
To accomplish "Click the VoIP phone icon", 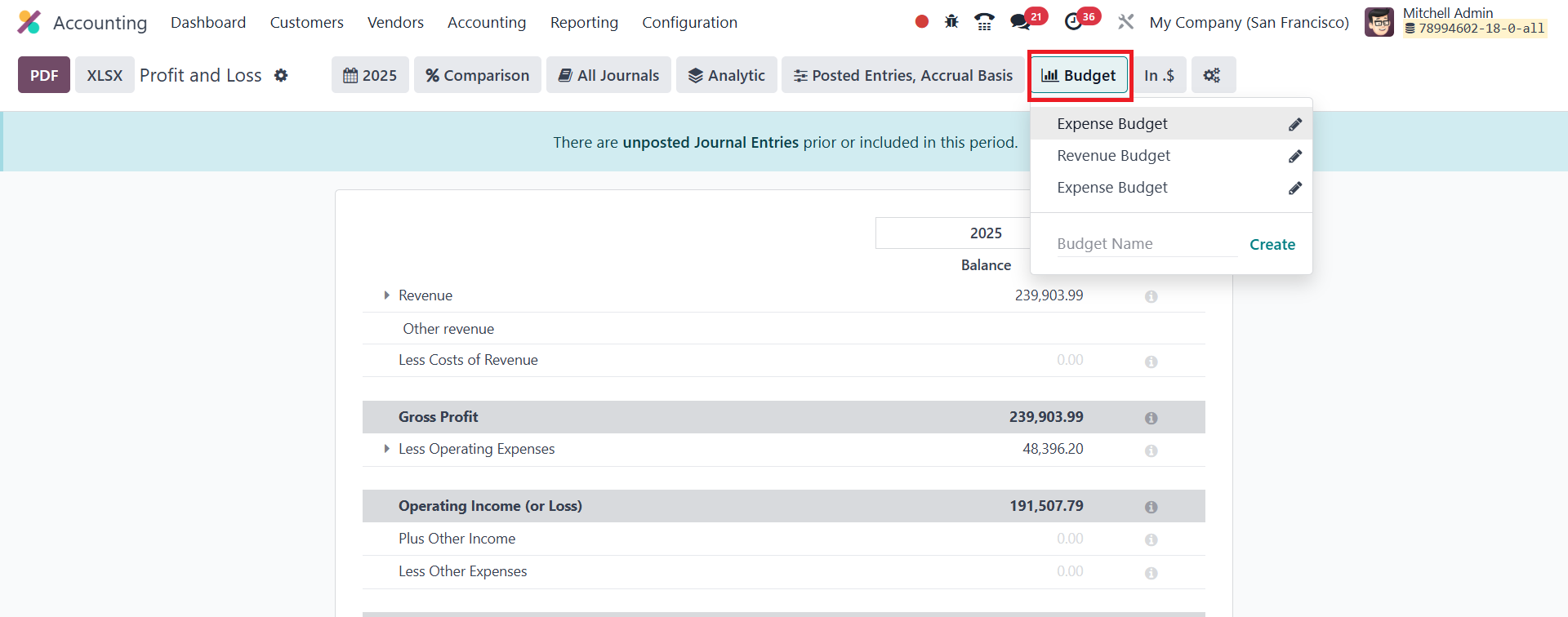I will click(x=984, y=22).
